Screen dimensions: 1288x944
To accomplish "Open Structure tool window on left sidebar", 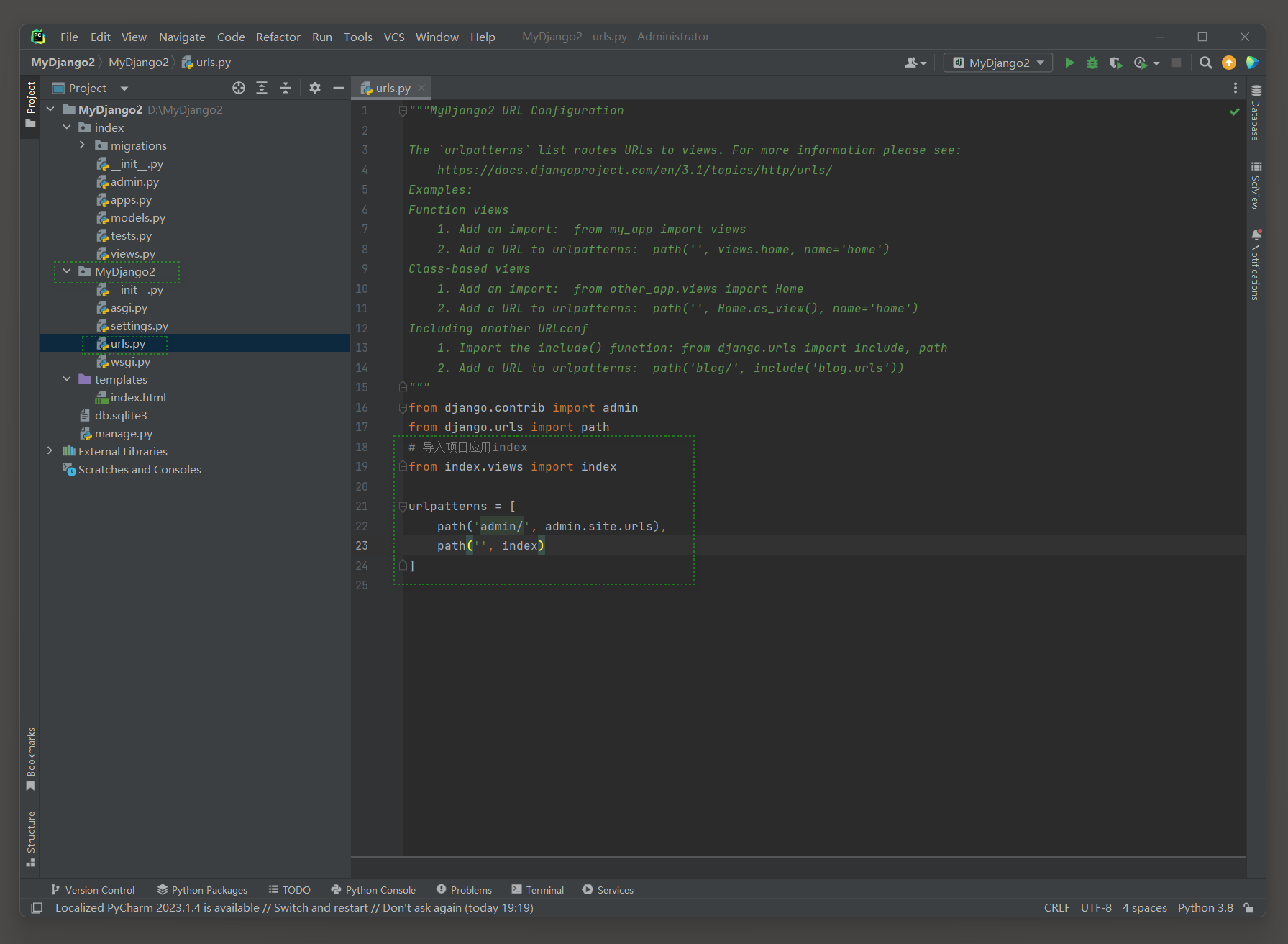I will 31,839.
